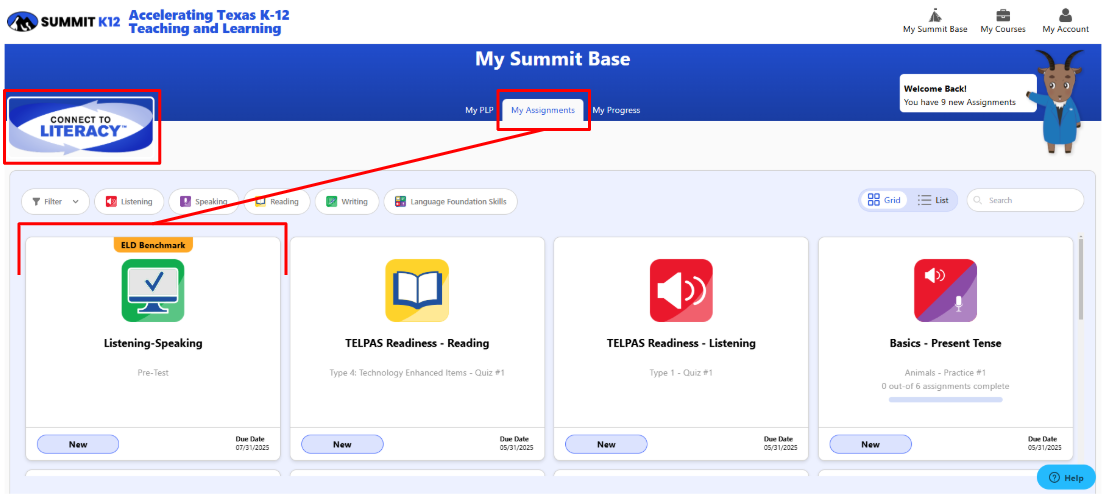The image size is (1105, 503).
Task: Click the assignments vertical scrollbar
Action: 1081,278
